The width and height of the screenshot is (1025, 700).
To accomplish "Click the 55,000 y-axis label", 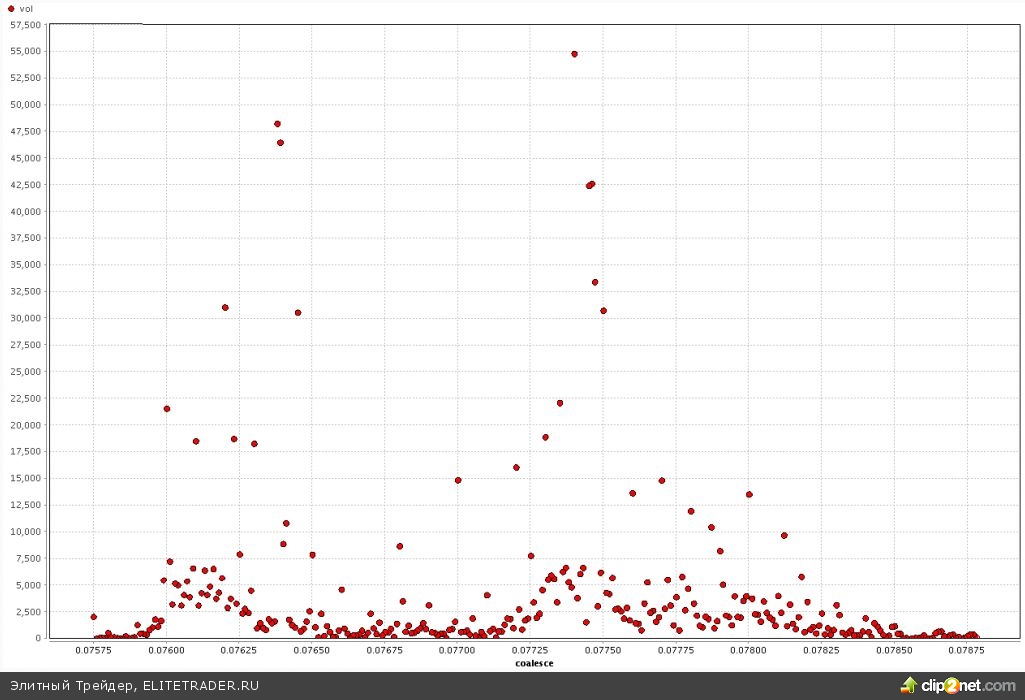I will (x=25, y=51).
